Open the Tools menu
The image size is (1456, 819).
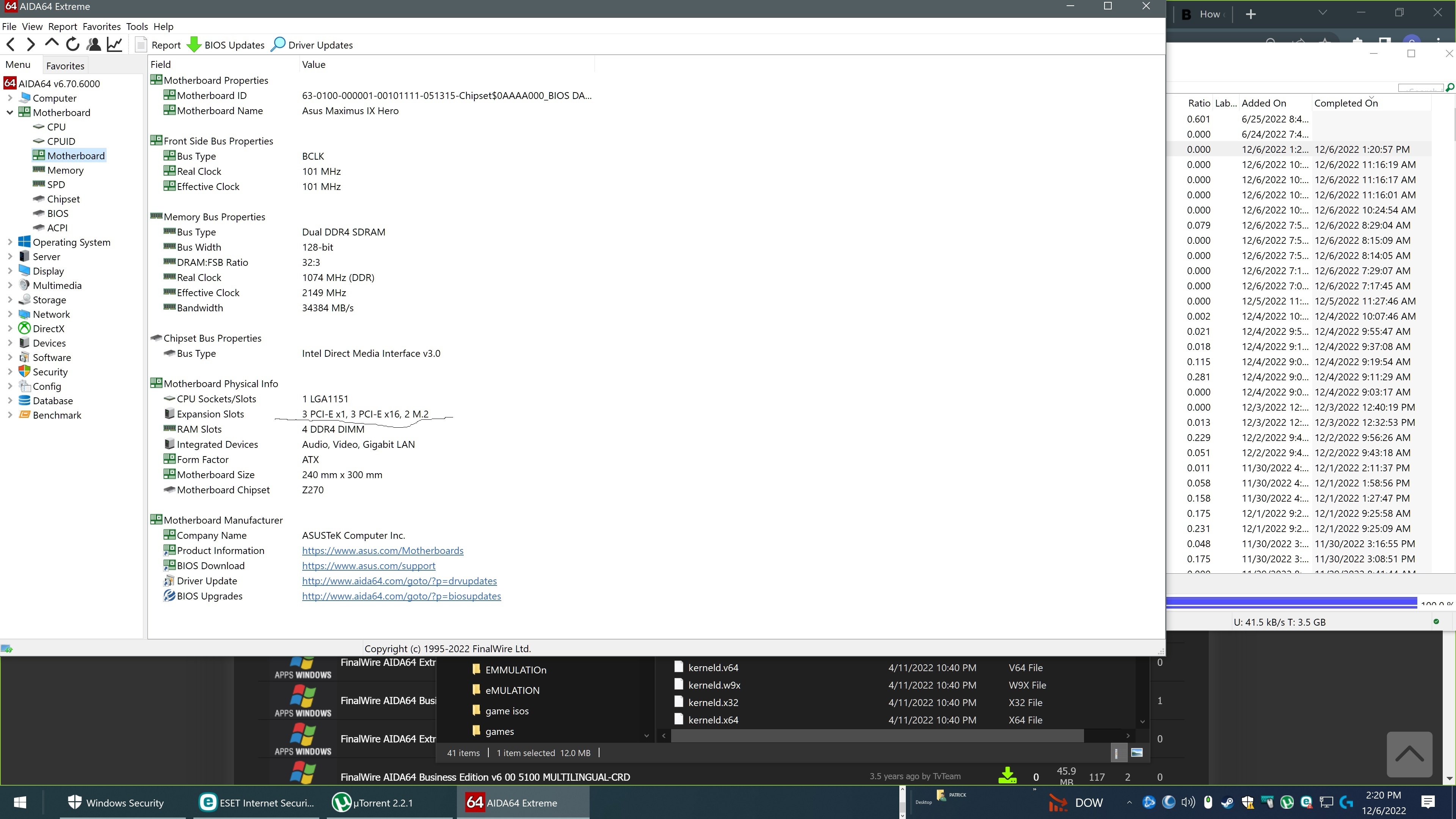137,27
